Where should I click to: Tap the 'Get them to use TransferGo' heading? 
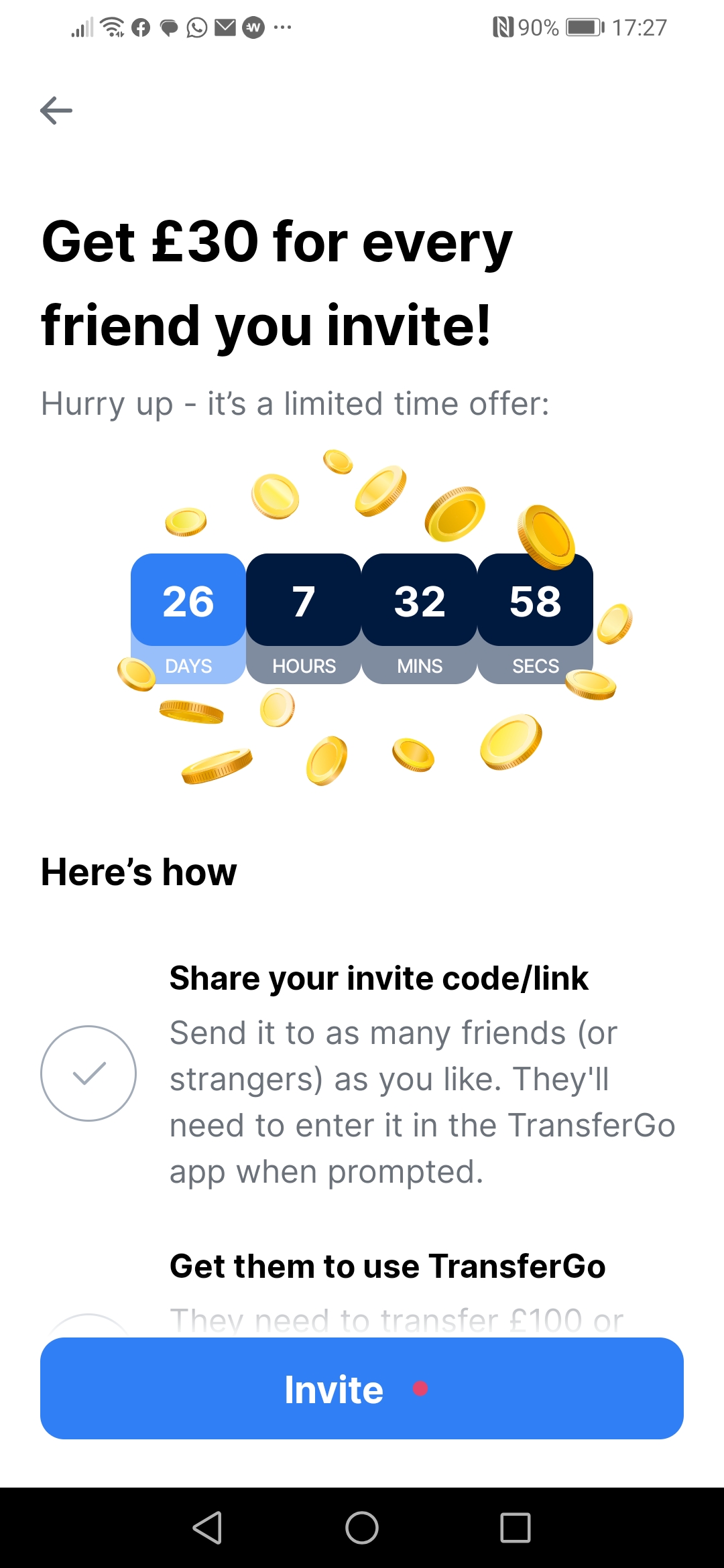click(387, 1266)
